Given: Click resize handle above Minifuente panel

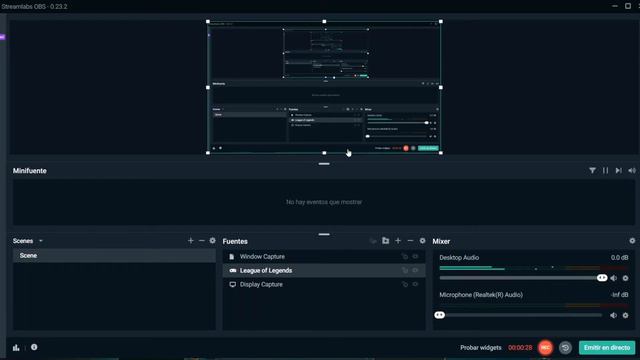Looking at the screenshot, I should (x=324, y=164).
